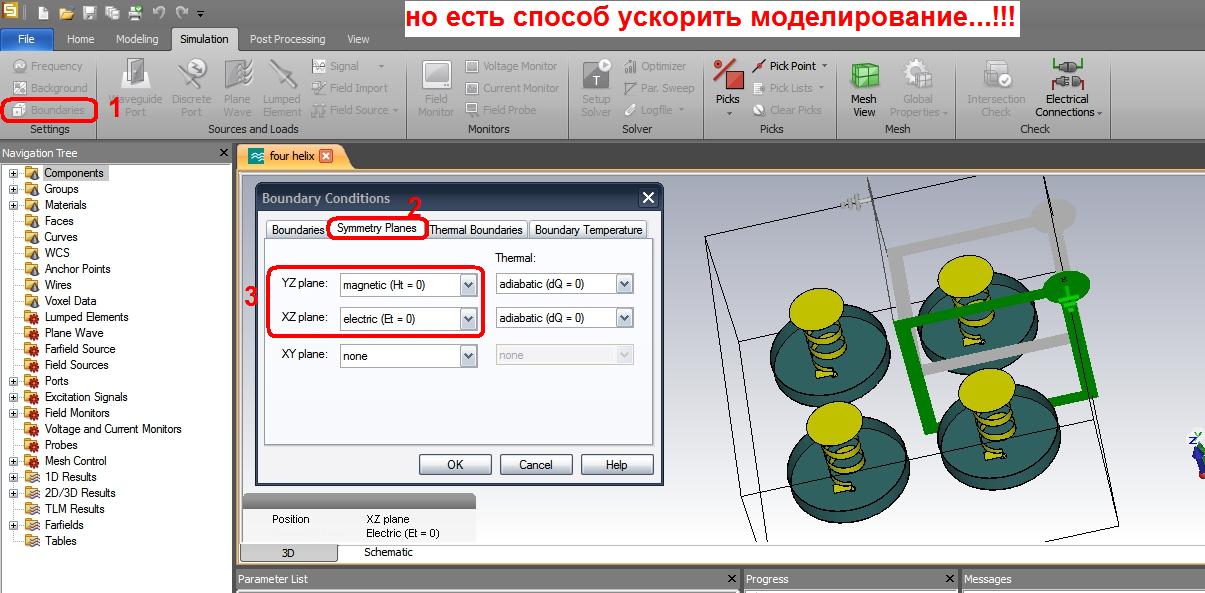
Task: Select the Plane Wave source
Action: click(237, 88)
